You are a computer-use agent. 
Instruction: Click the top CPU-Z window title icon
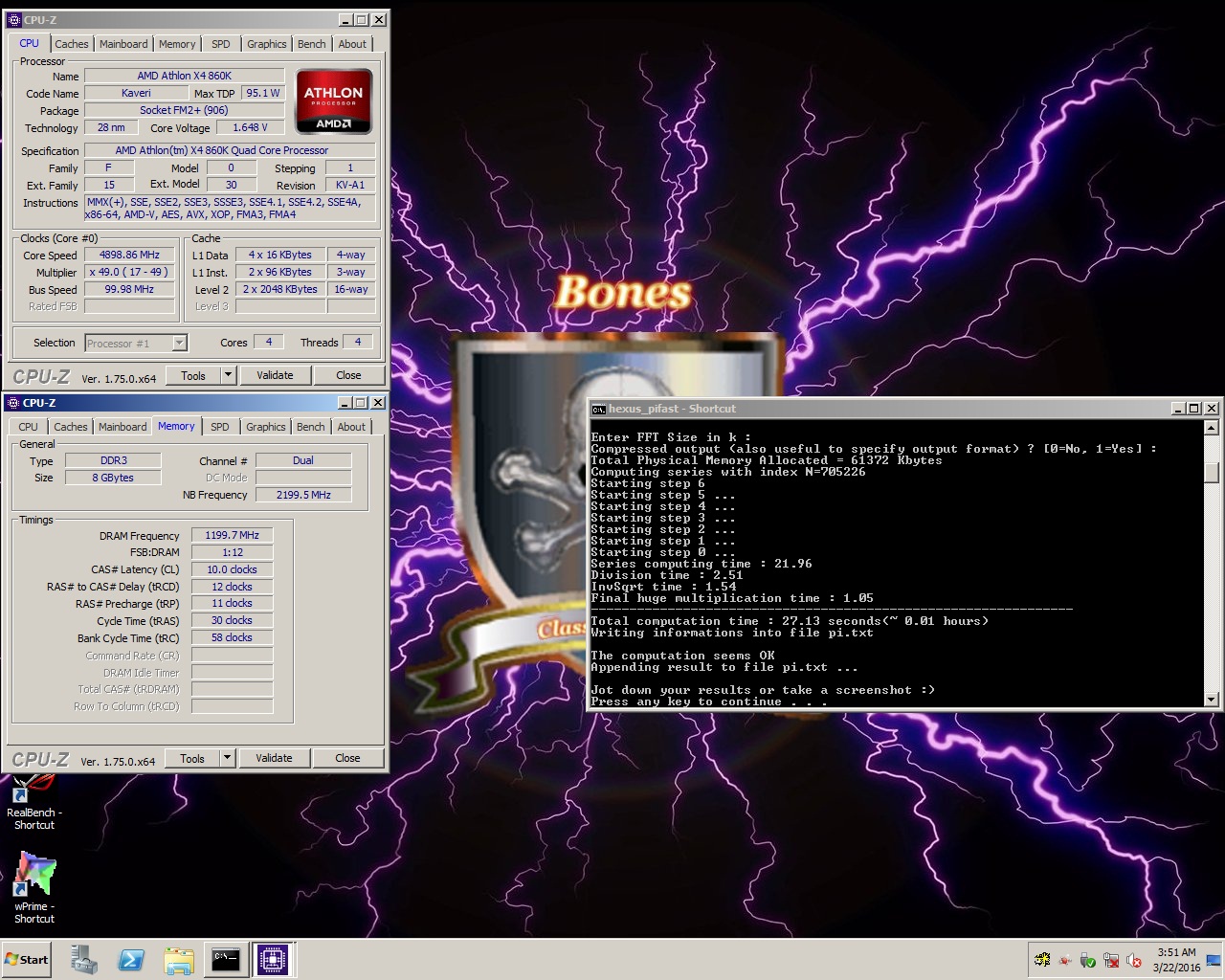13,19
